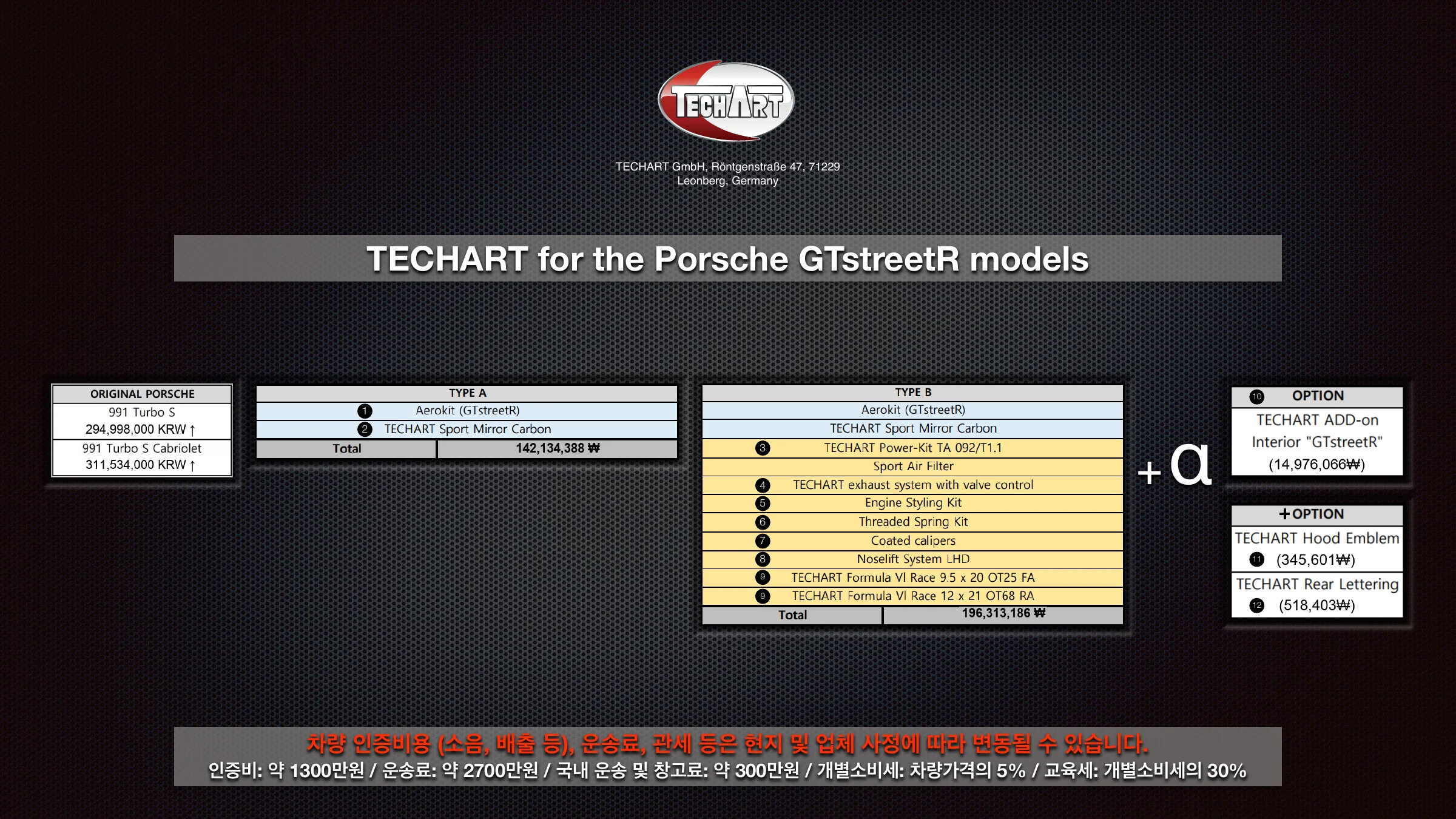
Task: Click the 294,998,000 KRW price
Action: 140,430
